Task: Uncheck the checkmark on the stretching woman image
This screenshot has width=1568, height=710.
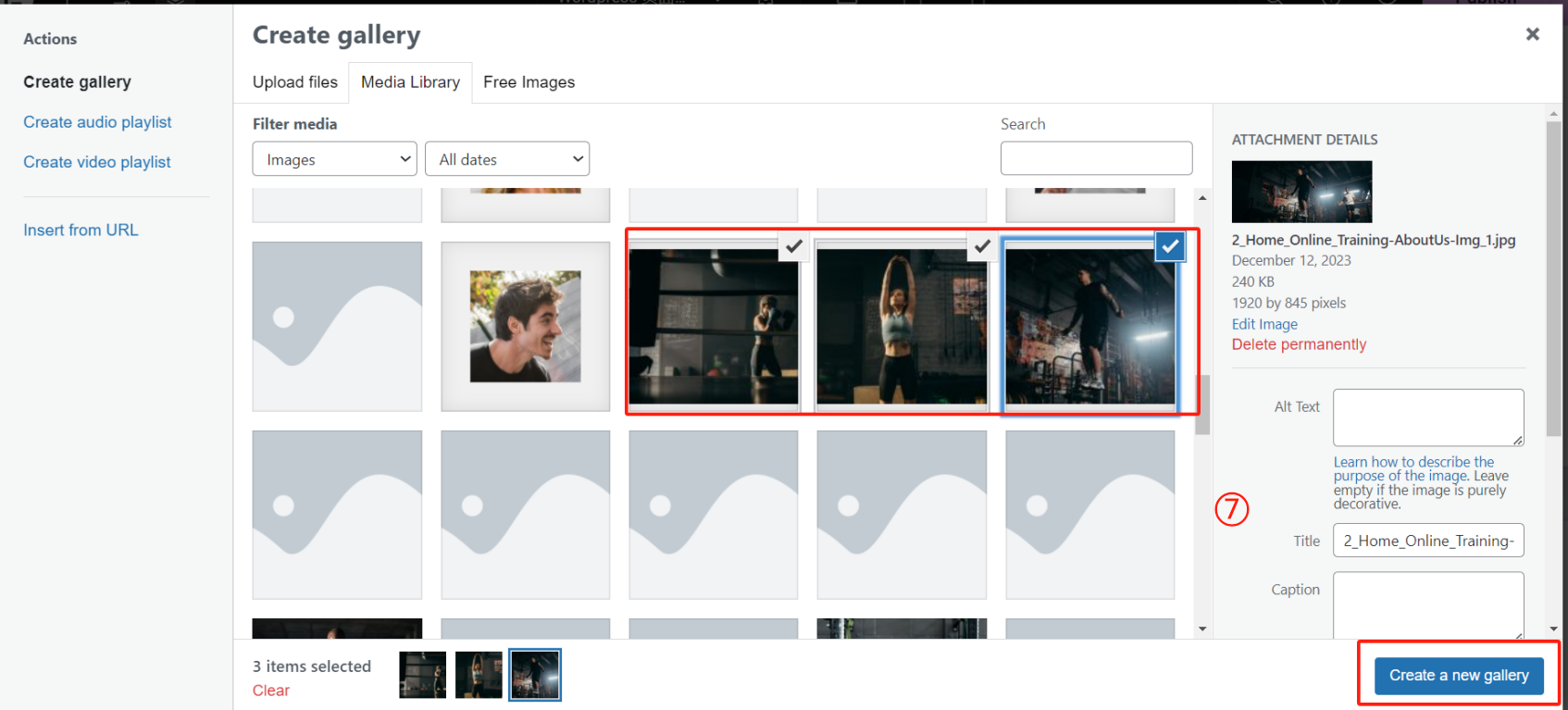Action: tap(982, 246)
